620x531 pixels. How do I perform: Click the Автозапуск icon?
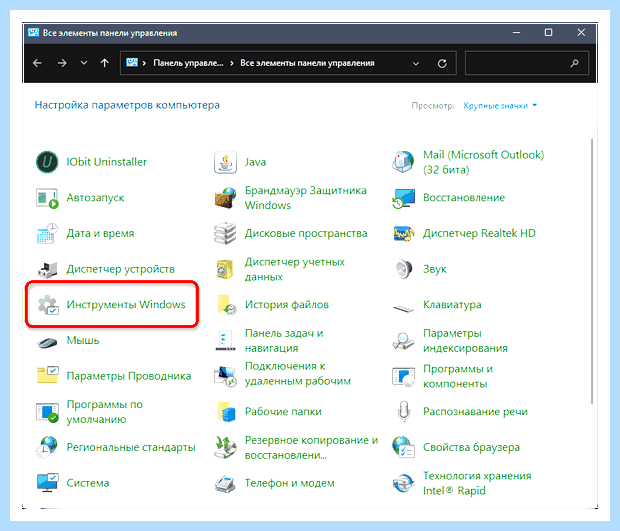[47, 198]
